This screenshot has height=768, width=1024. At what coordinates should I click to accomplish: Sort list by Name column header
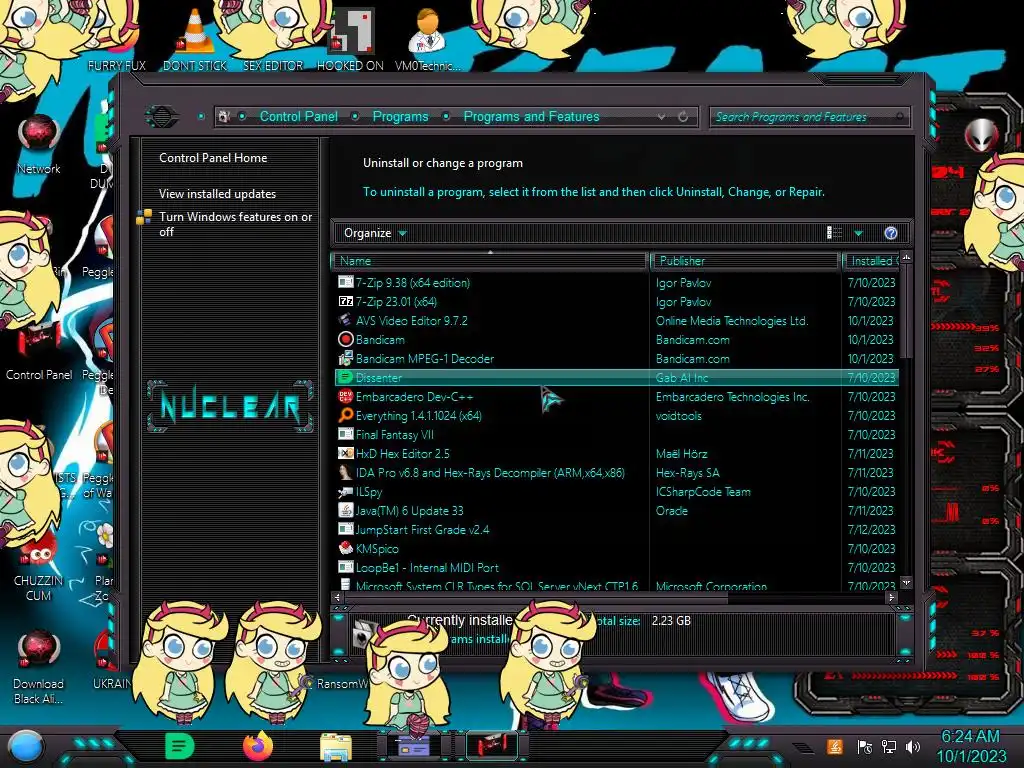490,261
